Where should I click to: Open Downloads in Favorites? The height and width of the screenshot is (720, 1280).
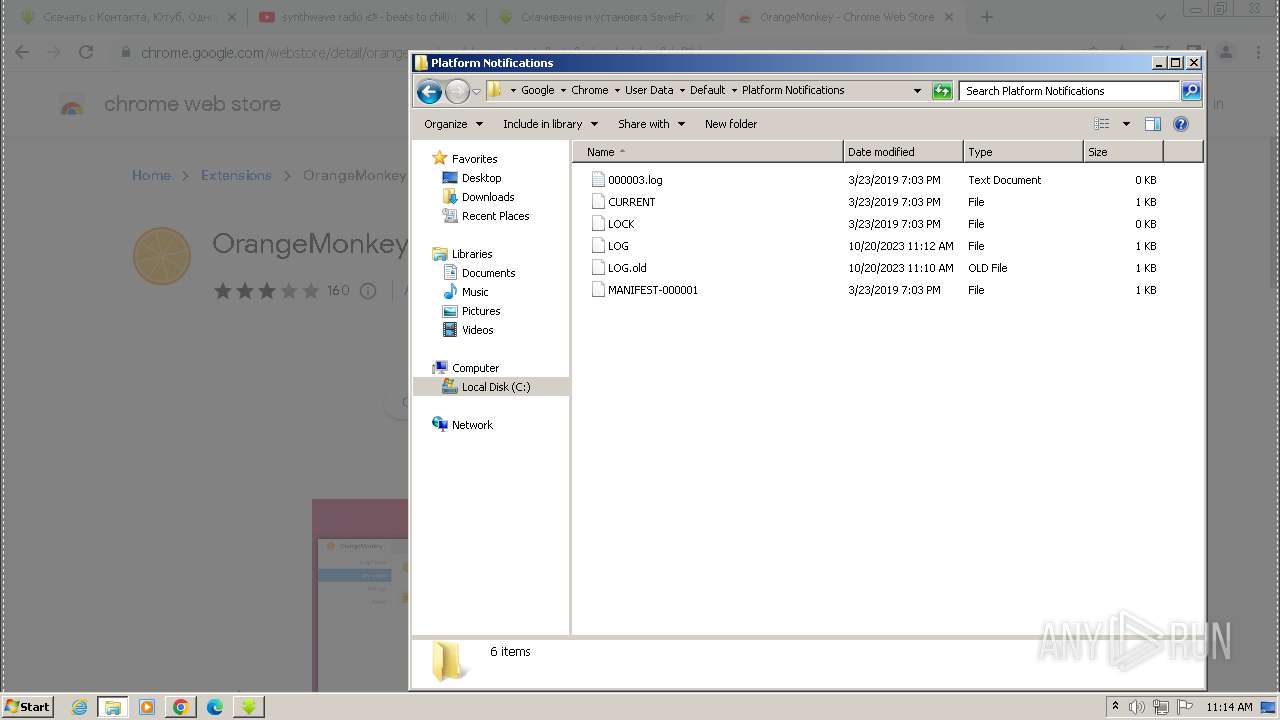(488, 197)
